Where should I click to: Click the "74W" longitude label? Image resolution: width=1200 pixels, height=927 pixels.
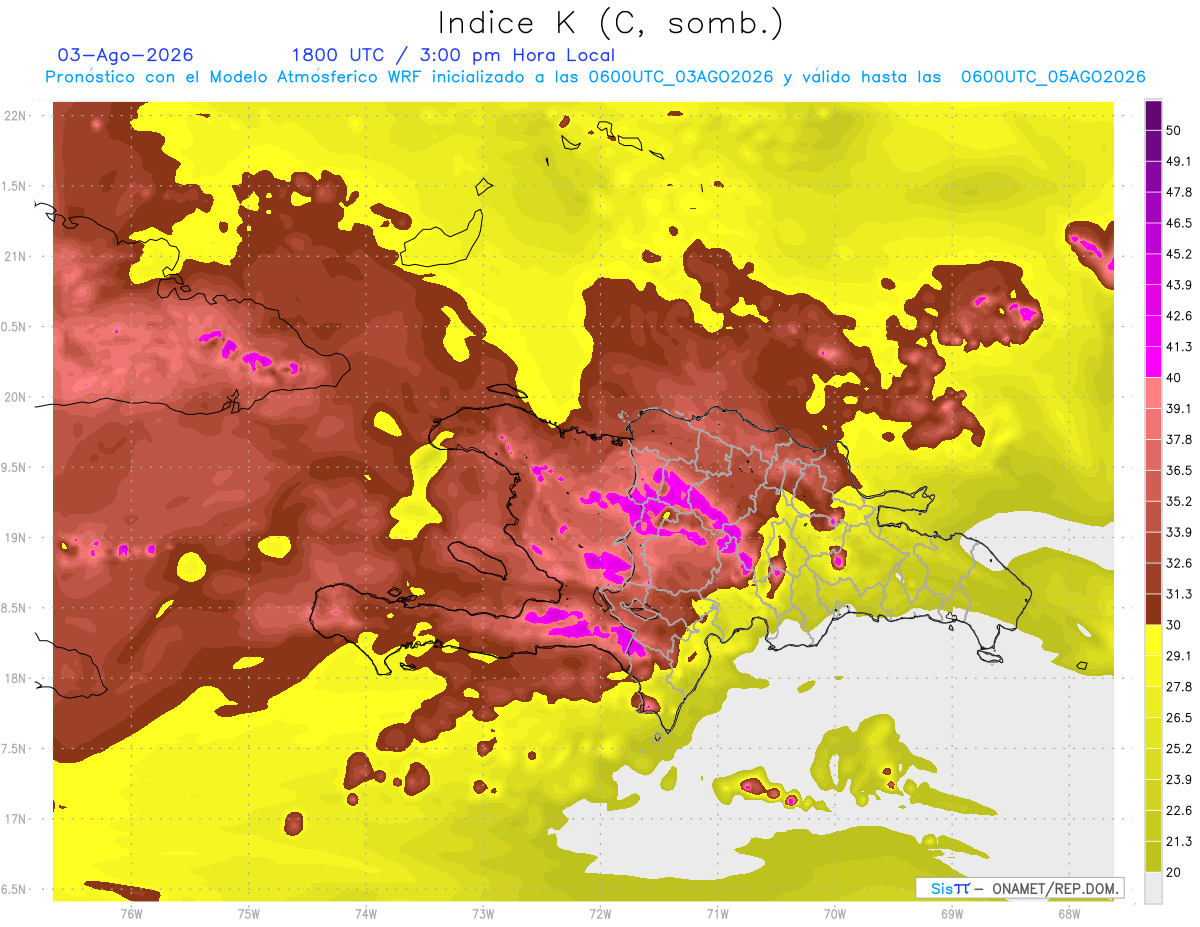pyautogui.click(x=366, y=914)
